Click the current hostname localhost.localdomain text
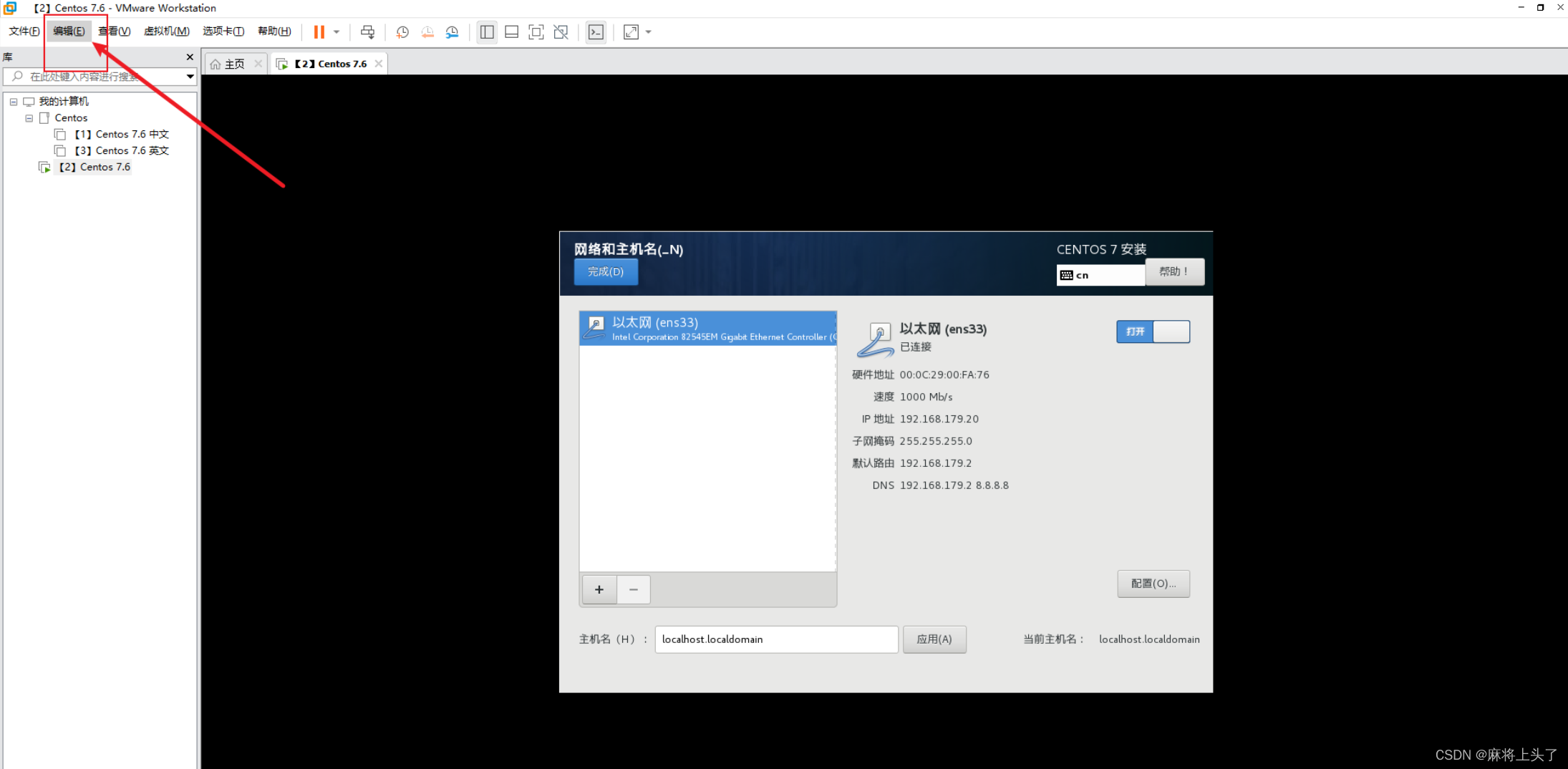The width and height of the screenshot is (1568, 769). click(1149, 639)
